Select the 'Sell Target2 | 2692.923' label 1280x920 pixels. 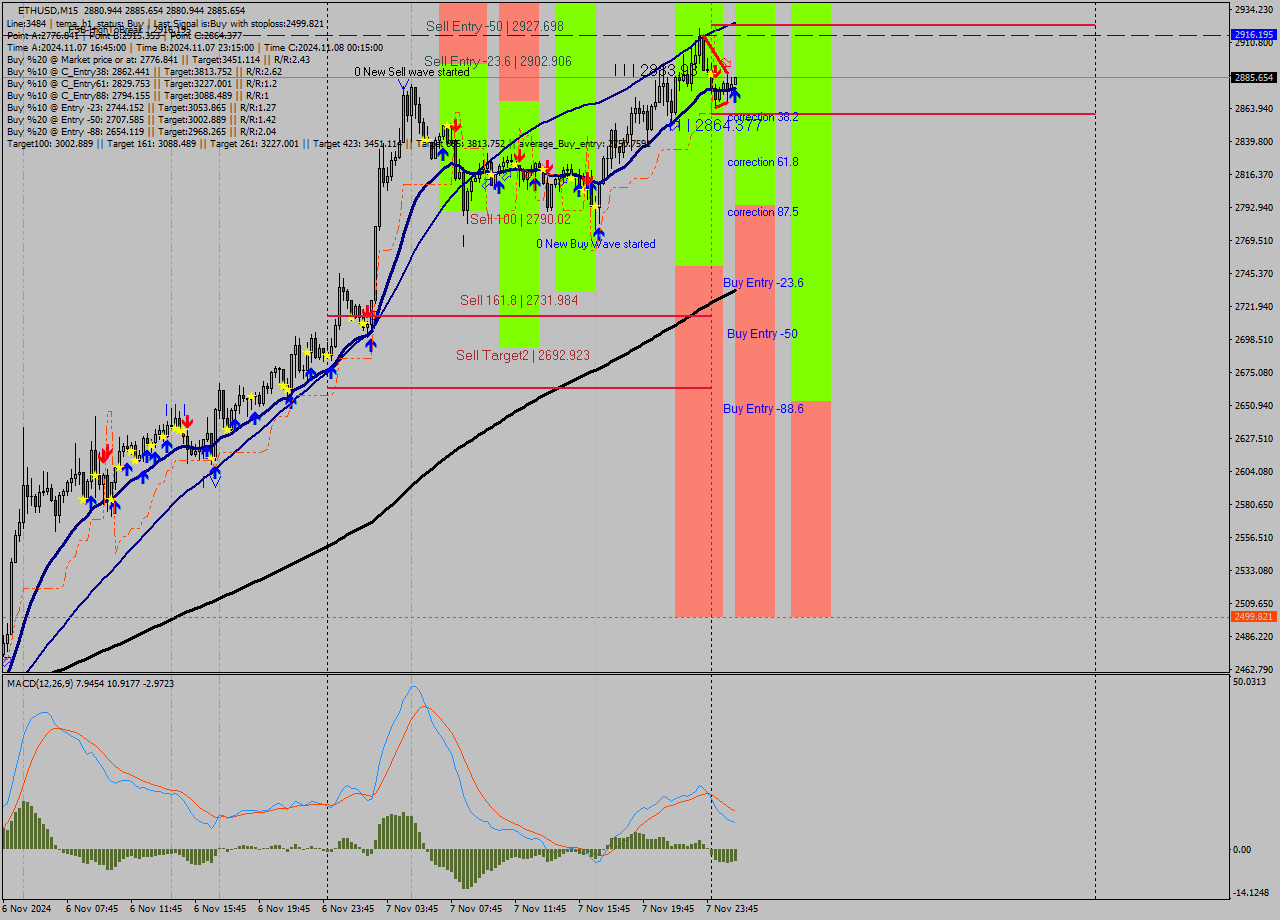click(523, 355)
